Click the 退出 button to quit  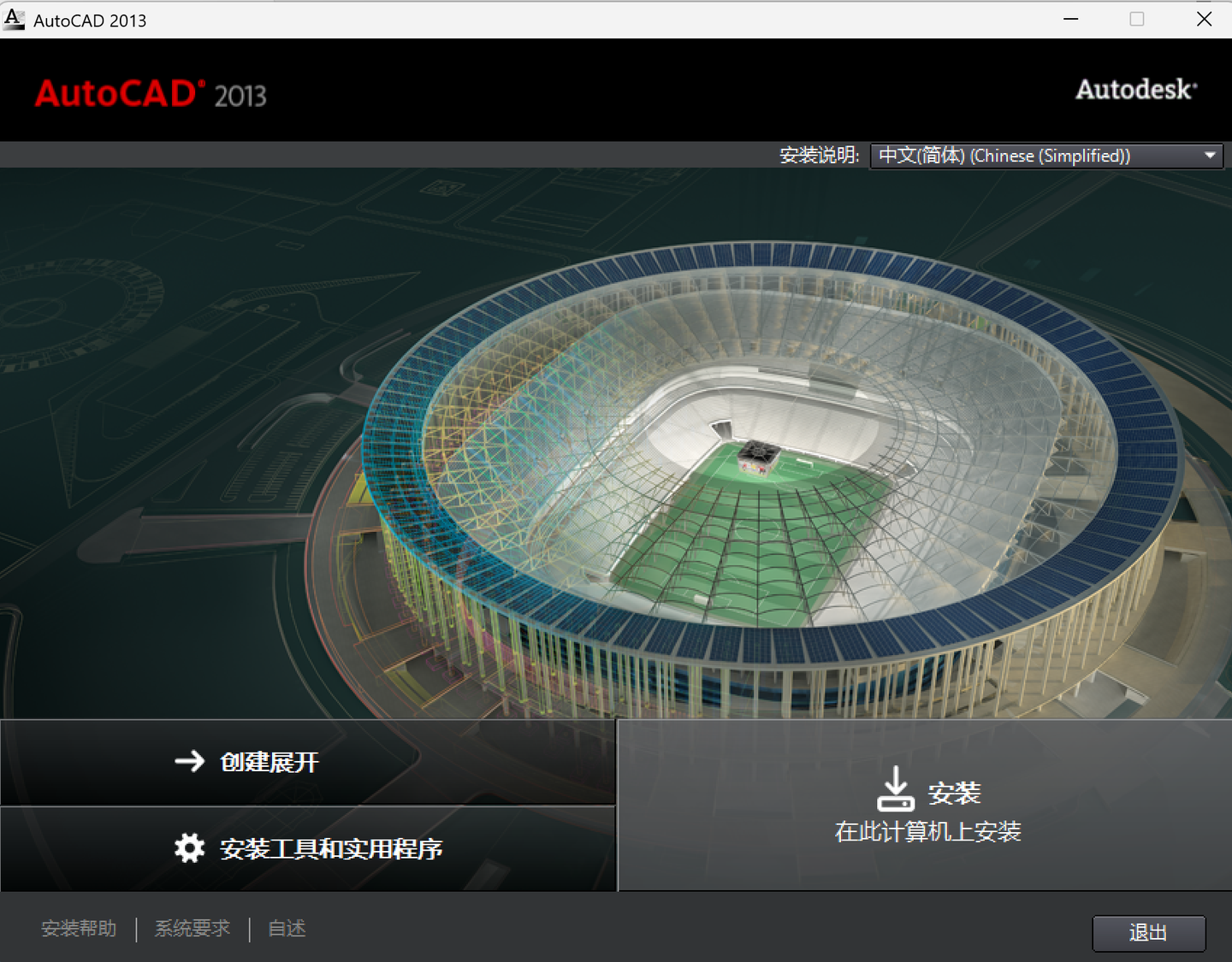(x=1149, y=933)
